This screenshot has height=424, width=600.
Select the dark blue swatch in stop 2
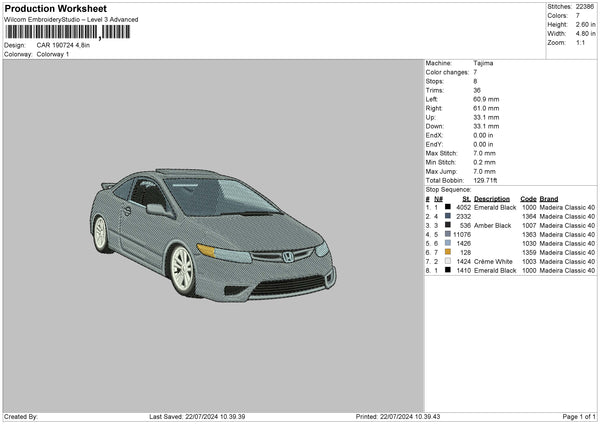pos(448,216)
